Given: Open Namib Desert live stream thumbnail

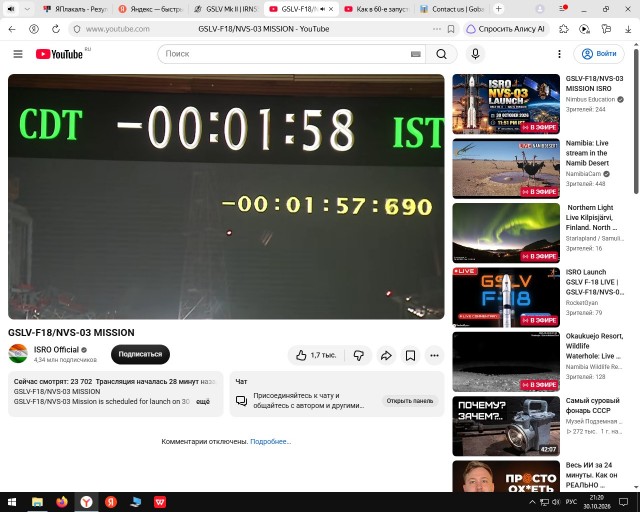Looking at the screenshot, I should (506, 168).
